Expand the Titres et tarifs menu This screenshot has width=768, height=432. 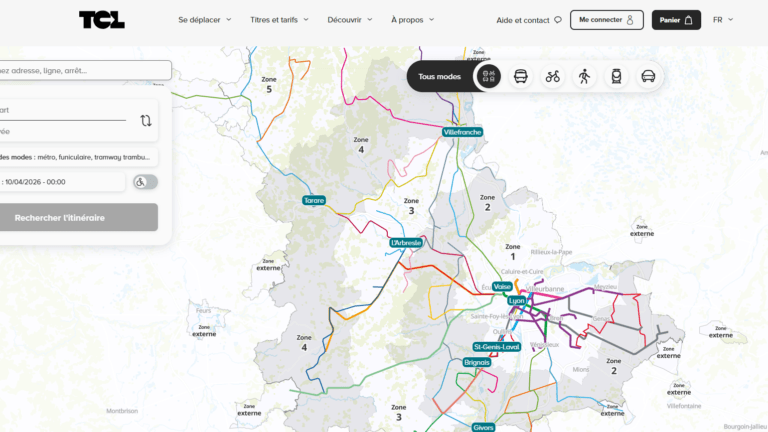279,20
